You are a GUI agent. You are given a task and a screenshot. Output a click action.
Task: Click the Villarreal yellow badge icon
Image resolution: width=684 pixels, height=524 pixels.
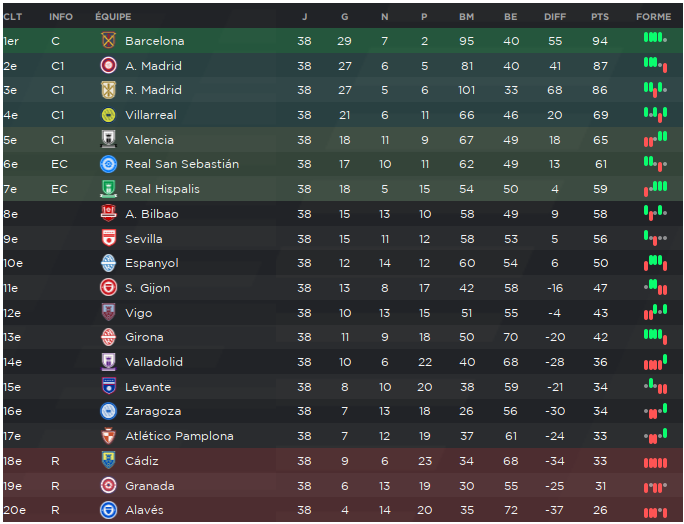point(108,115)
